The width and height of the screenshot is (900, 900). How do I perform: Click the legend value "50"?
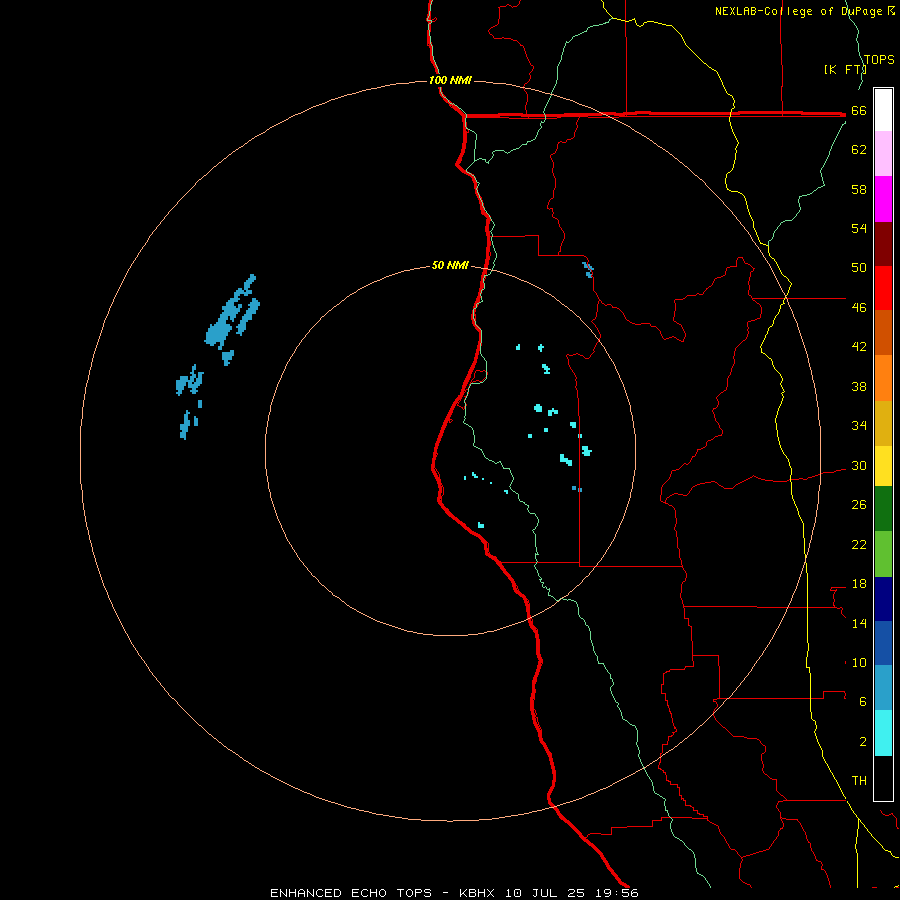point(859,268)
